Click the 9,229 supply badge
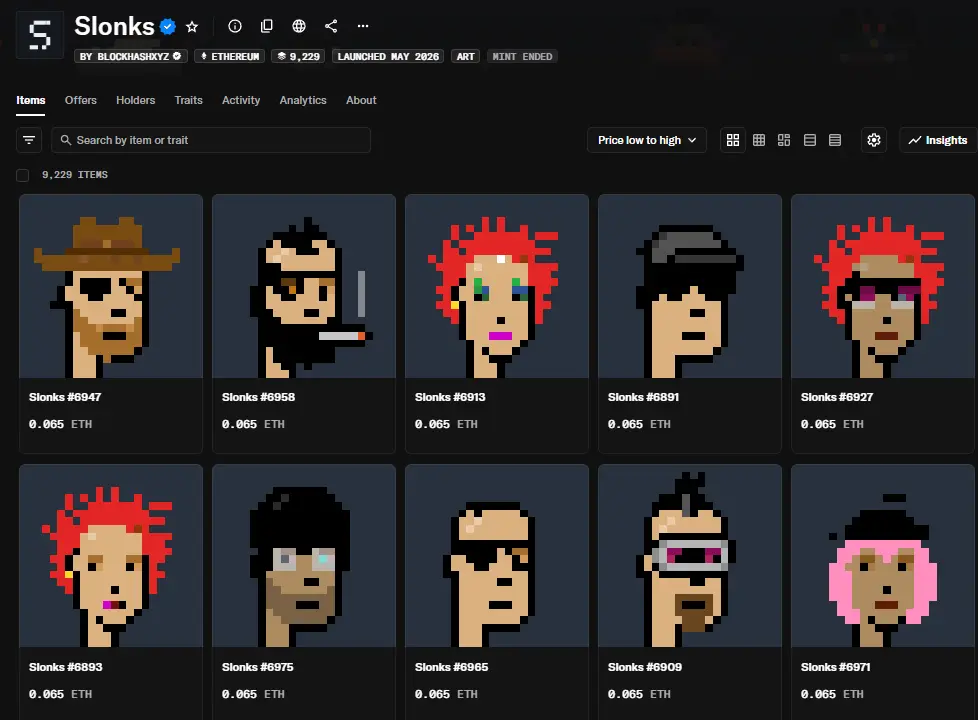 click(x=298, y=57)
